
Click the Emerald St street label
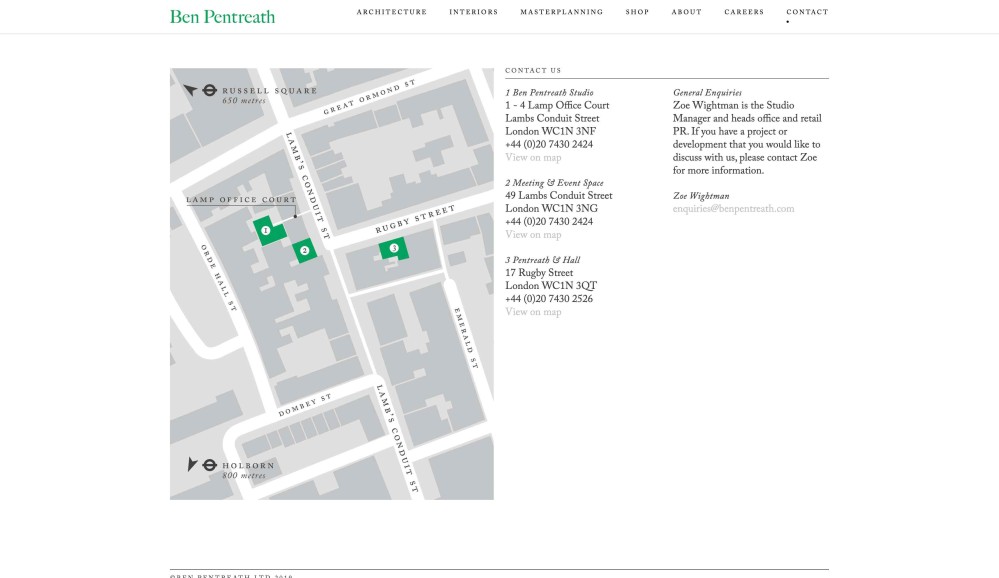coord(466,338)
